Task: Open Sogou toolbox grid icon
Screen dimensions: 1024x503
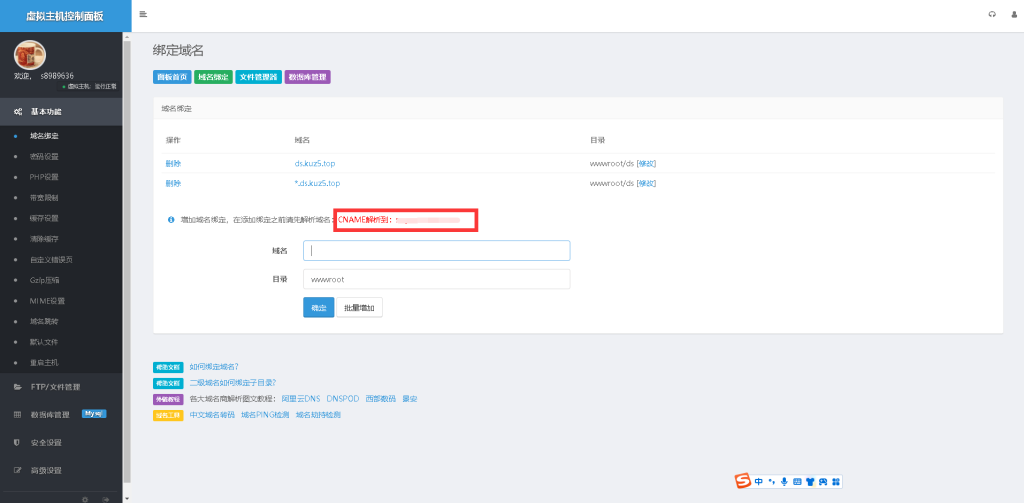Action: point(835,481)
